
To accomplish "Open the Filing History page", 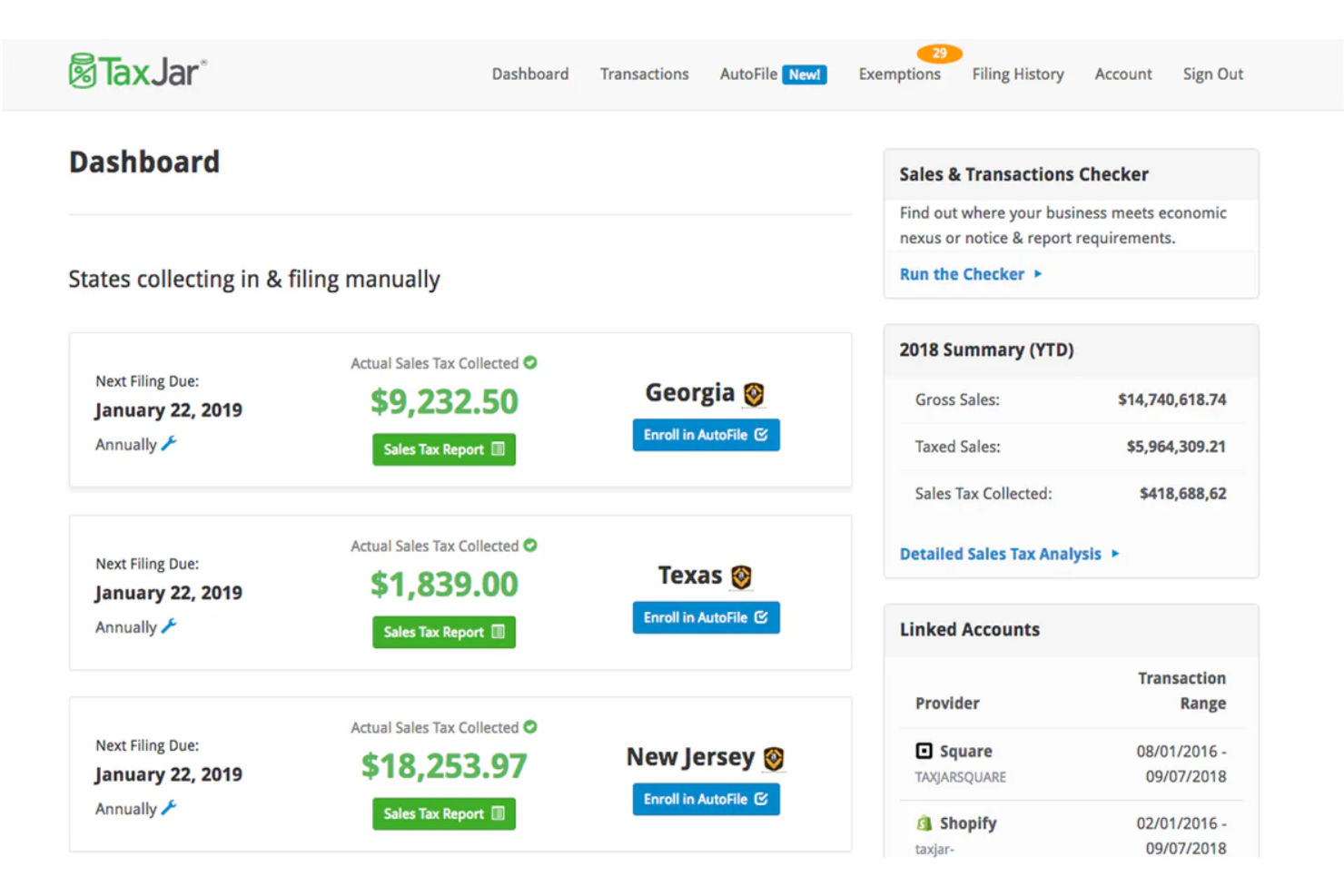I will [1017, 74].
